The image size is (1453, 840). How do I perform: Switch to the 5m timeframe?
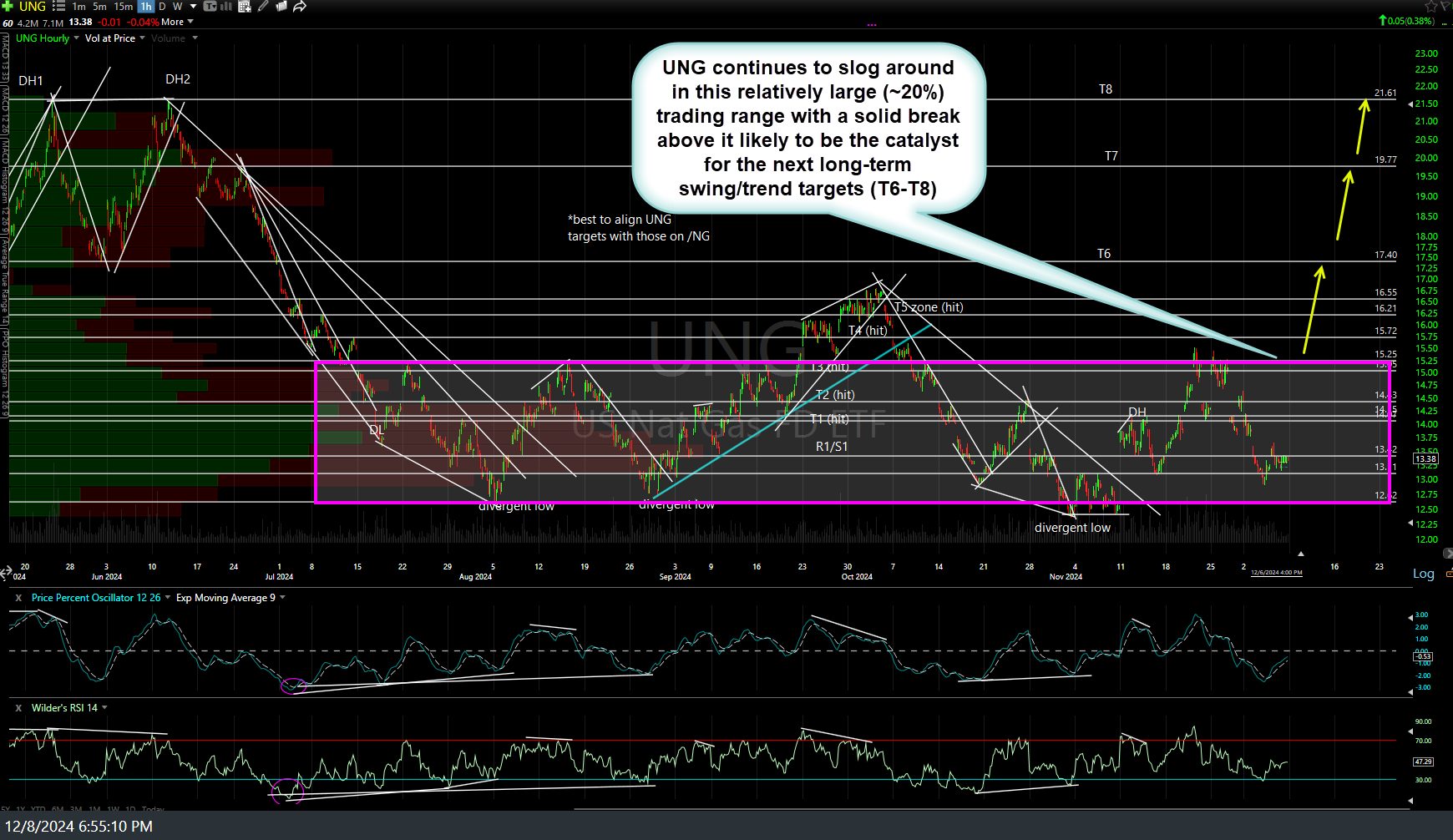[99, 7]
